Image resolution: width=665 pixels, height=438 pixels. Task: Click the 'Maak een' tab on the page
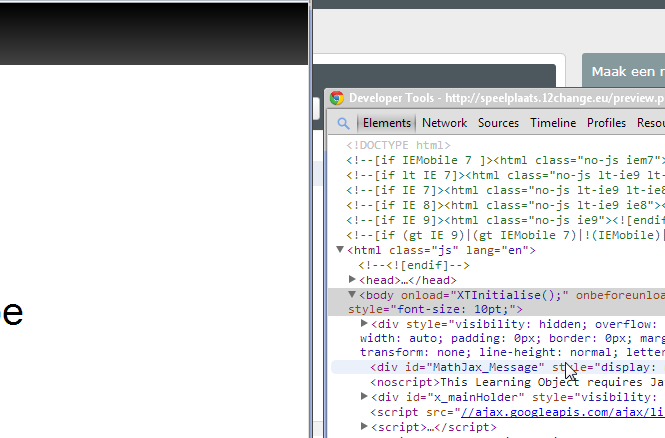coord(623,72)
